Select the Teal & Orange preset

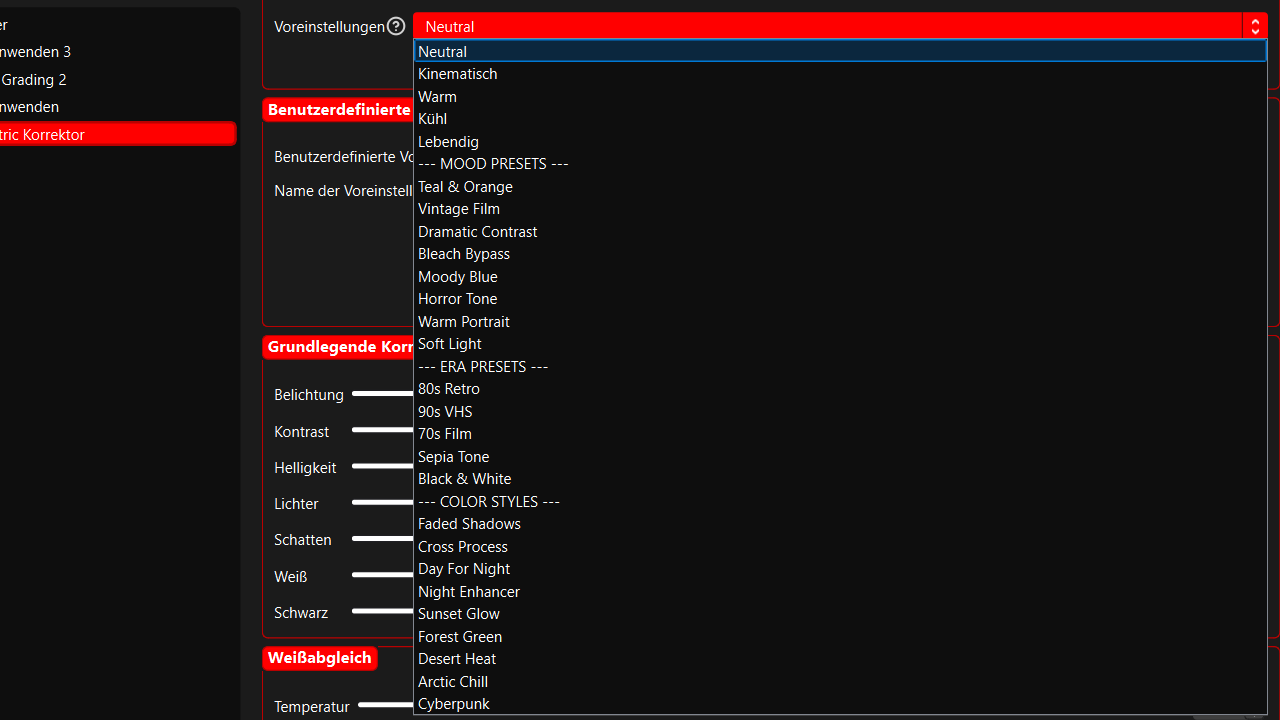pos(465,187)
